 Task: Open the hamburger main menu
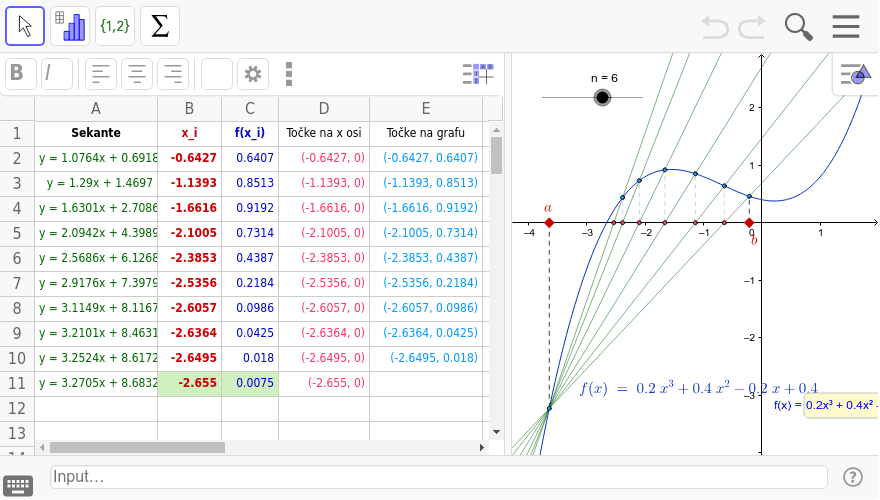click(x=846, y=26)
